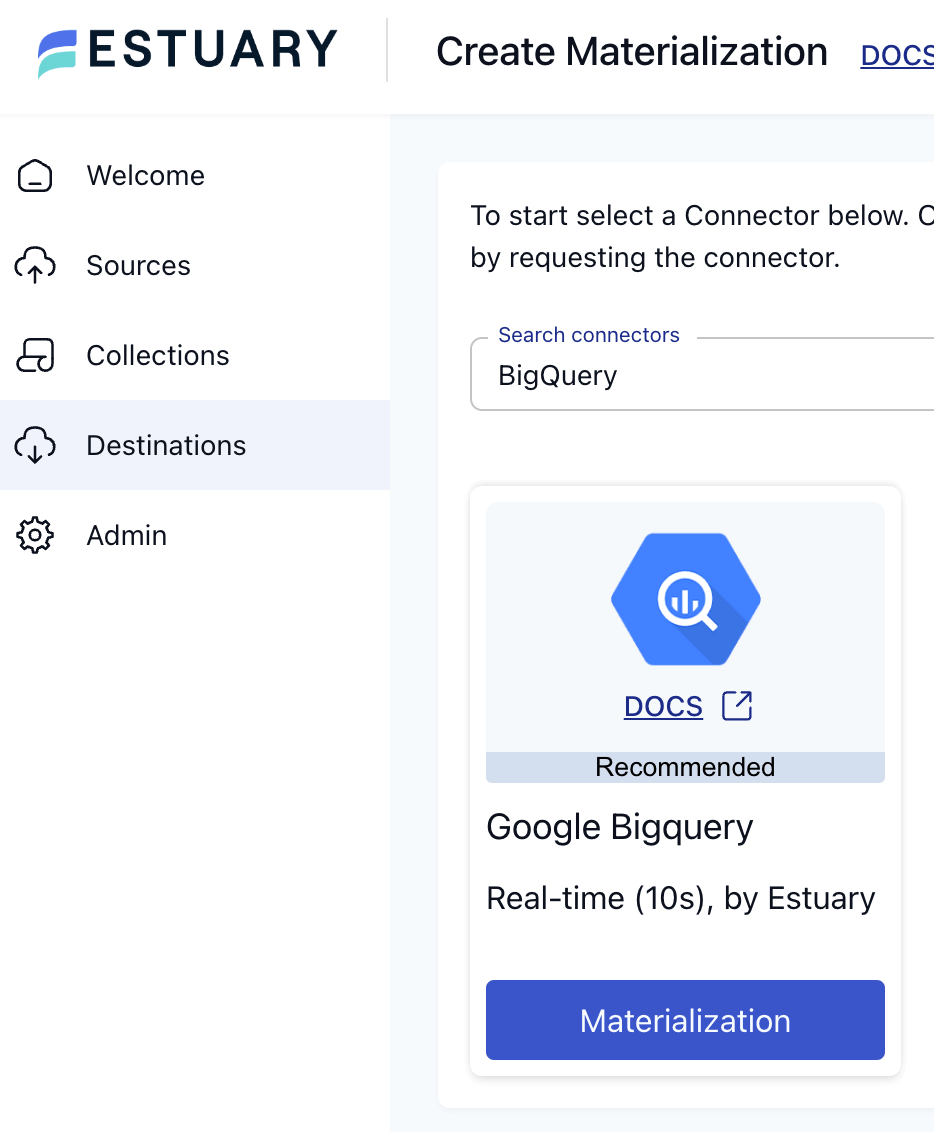Click the Google BigQuery hexagon connector logo
934x1132 pixels.
pos(685,597)
